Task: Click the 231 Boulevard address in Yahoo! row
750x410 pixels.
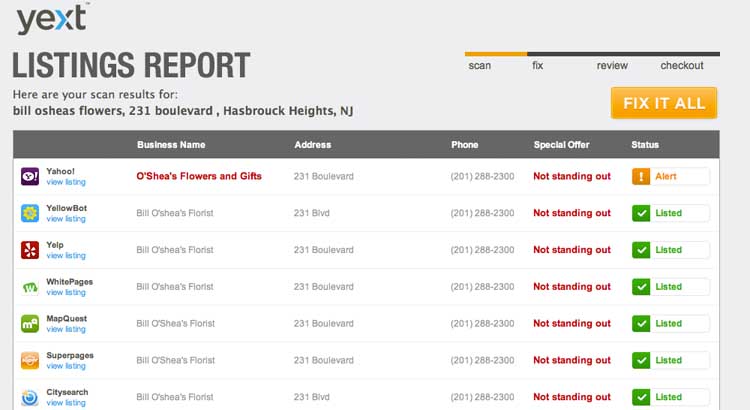Action: [x=324, y=176]
